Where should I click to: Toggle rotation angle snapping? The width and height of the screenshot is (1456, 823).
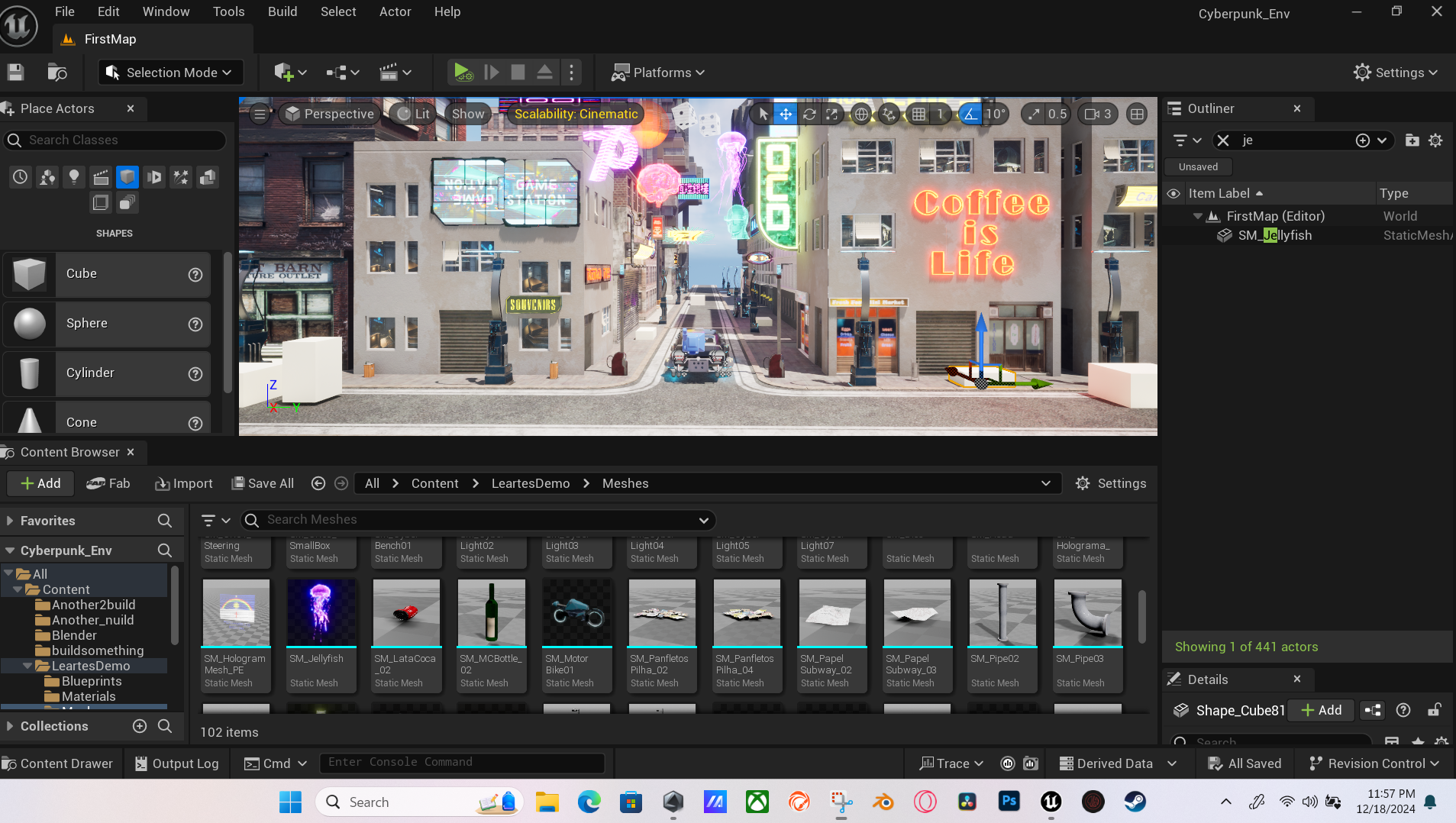(x=970, y=115)
